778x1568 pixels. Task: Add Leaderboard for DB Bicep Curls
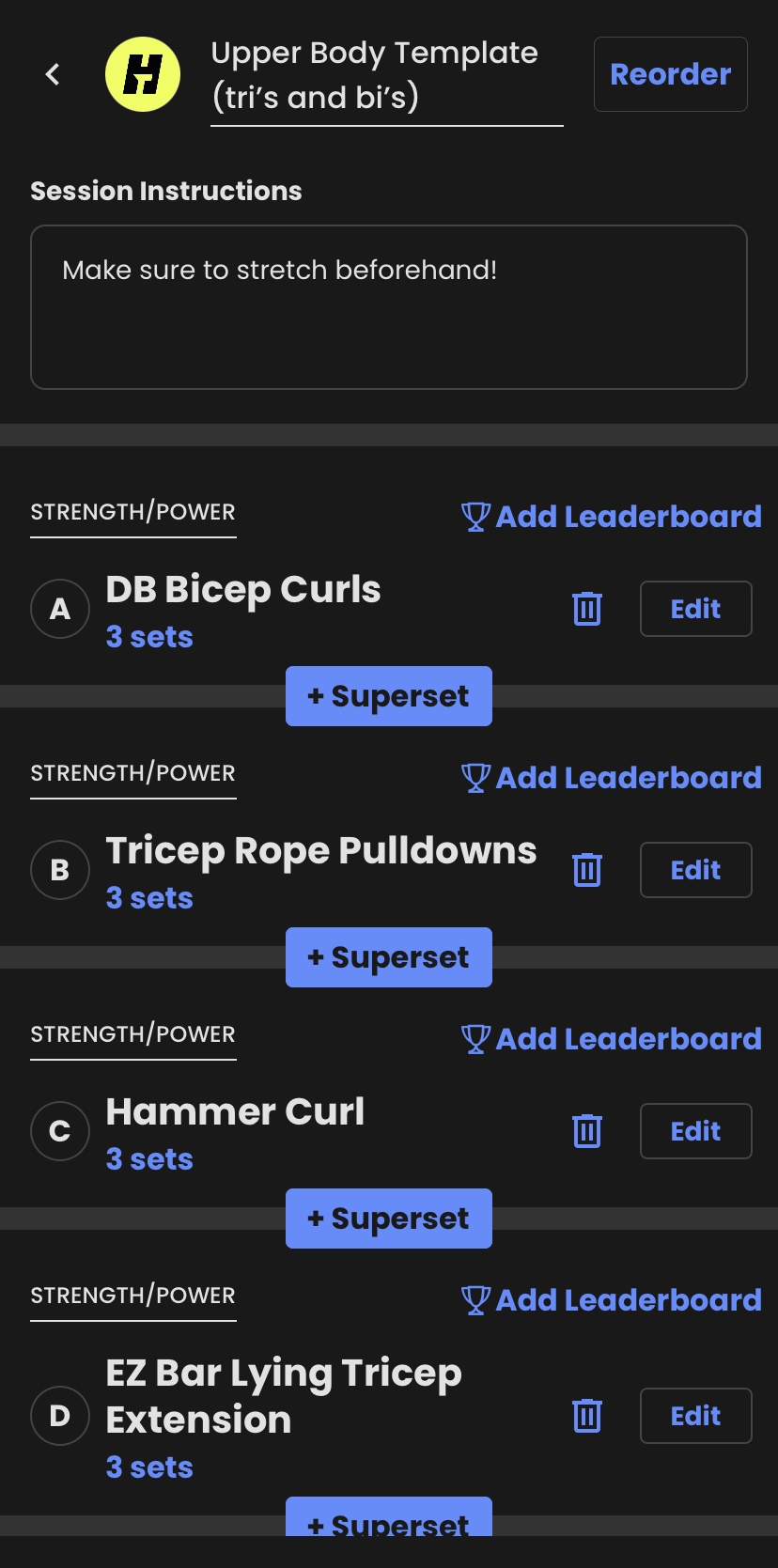point(611,517)
